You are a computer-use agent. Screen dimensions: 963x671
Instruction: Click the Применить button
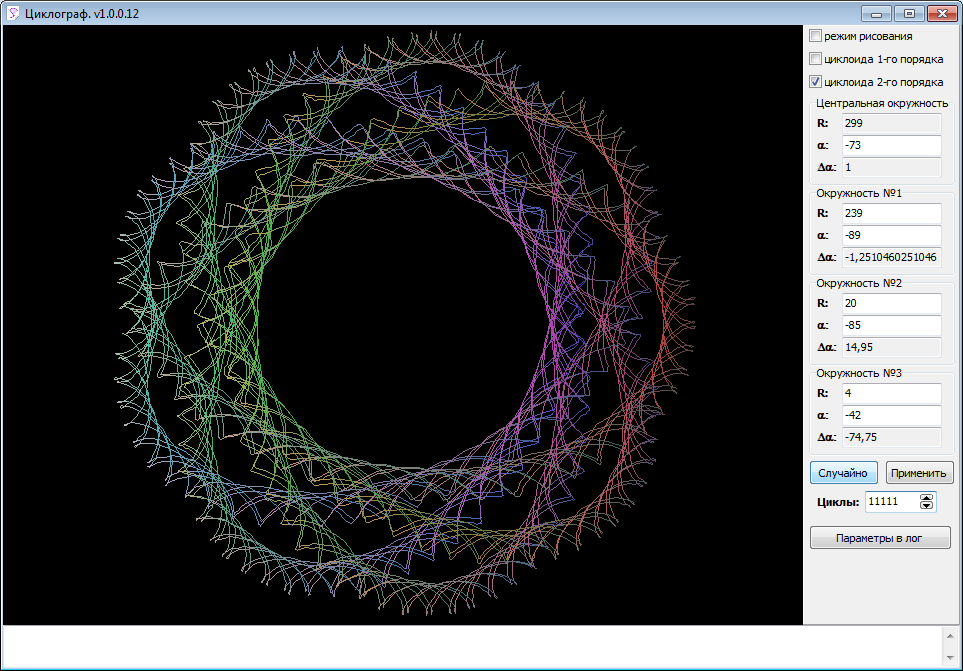click(x=918, y=472)
